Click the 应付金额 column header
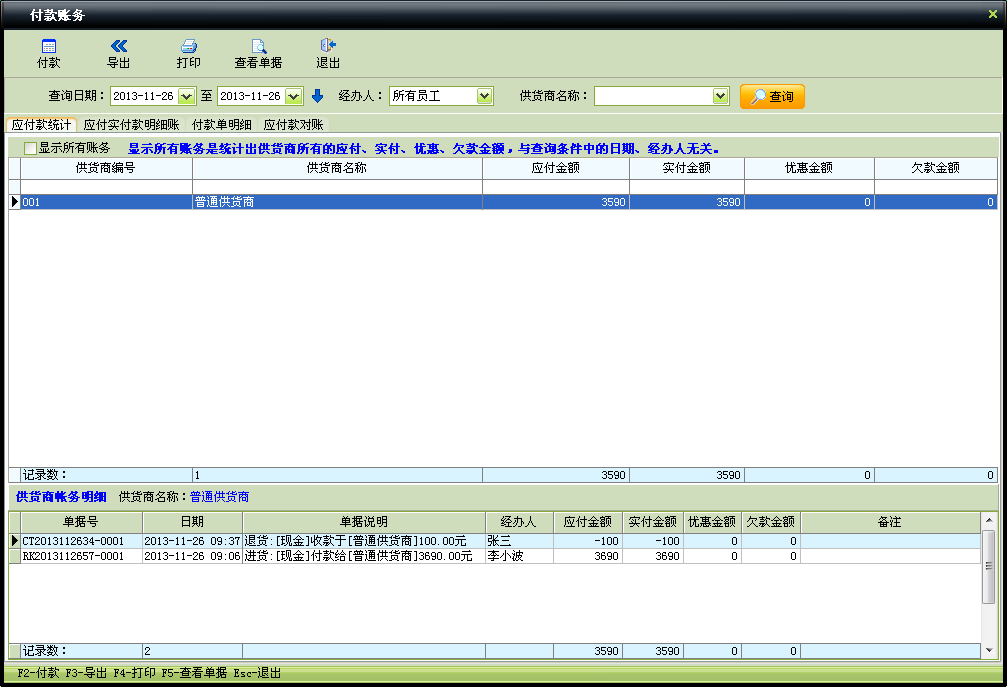The image size is (1007, 687). coord(555,168)
